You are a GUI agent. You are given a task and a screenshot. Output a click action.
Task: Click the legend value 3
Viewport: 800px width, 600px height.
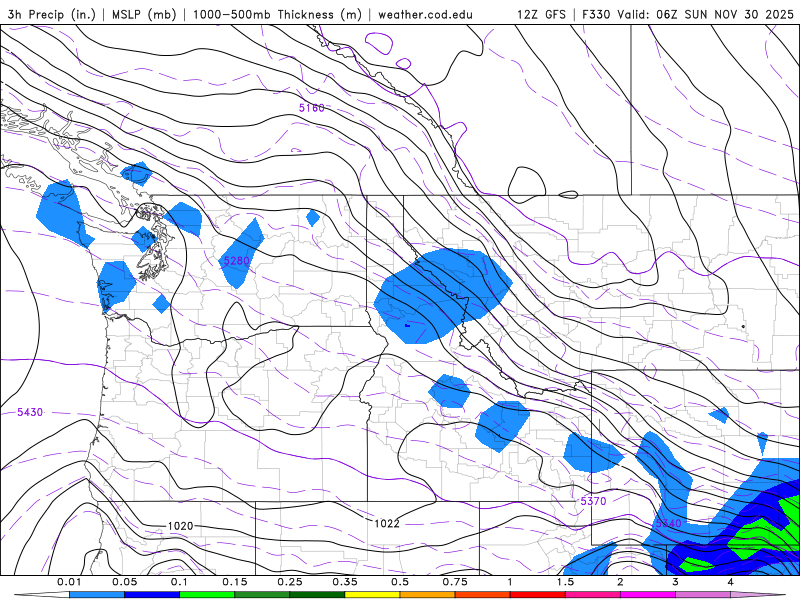(676, 582)
